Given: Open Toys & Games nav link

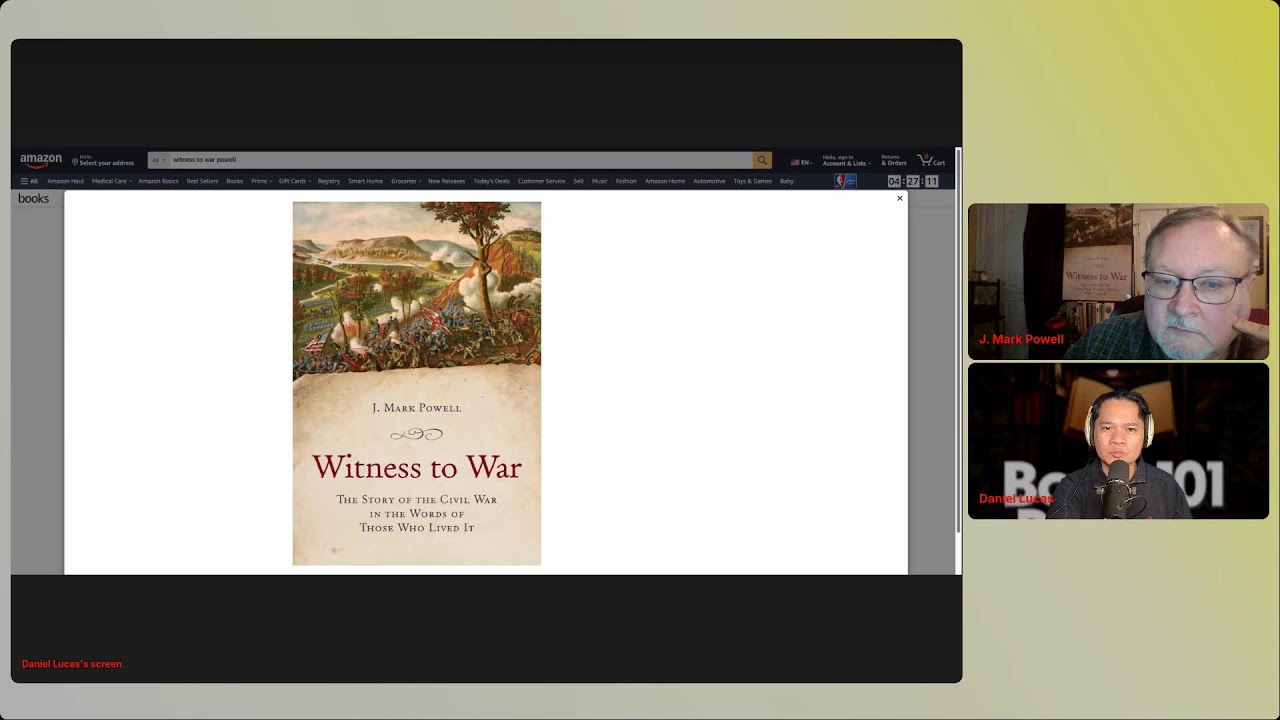Looking at the screenshot, I should coord(752,181).
